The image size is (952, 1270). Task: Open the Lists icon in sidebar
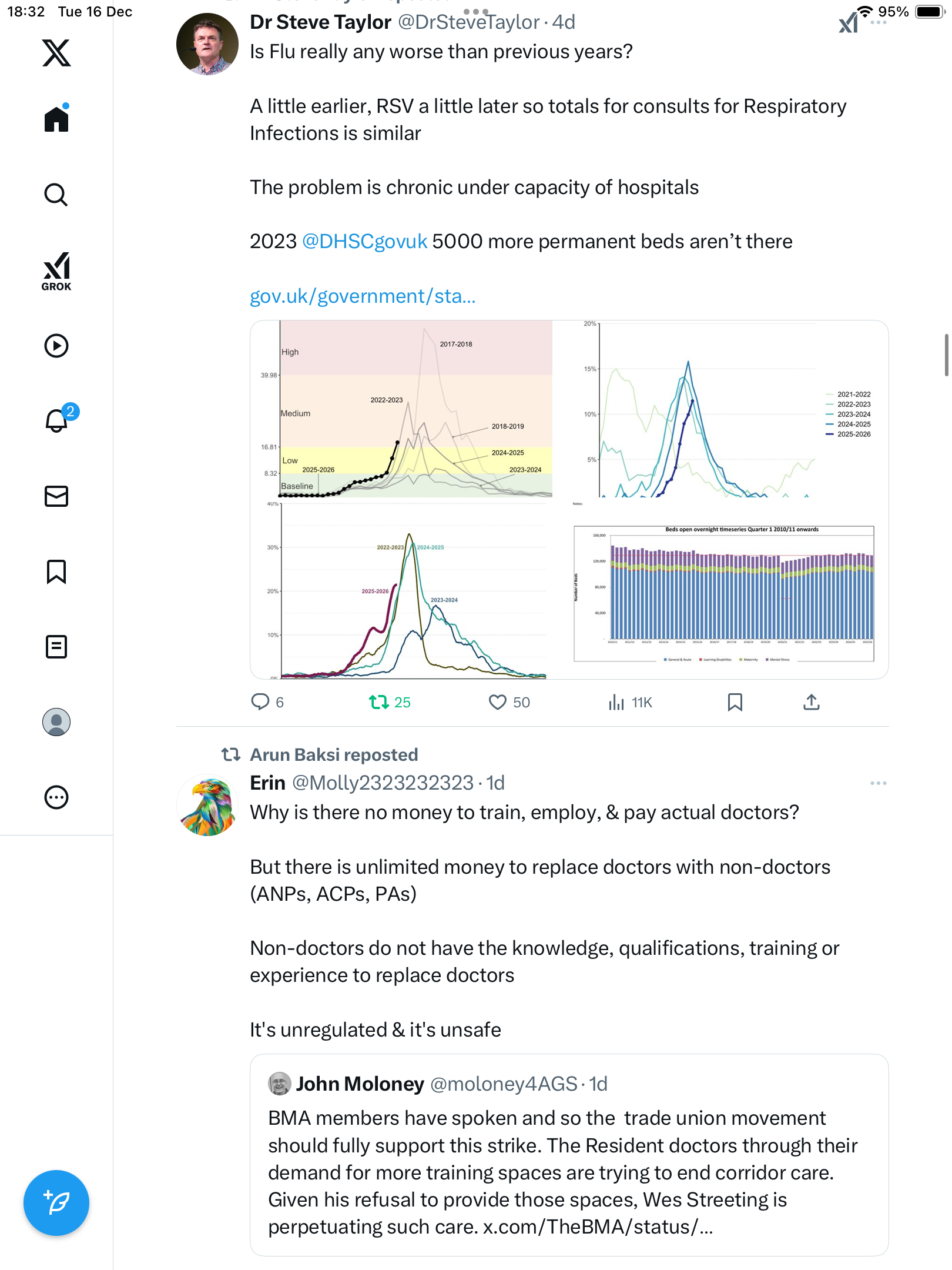click(56, 647)
